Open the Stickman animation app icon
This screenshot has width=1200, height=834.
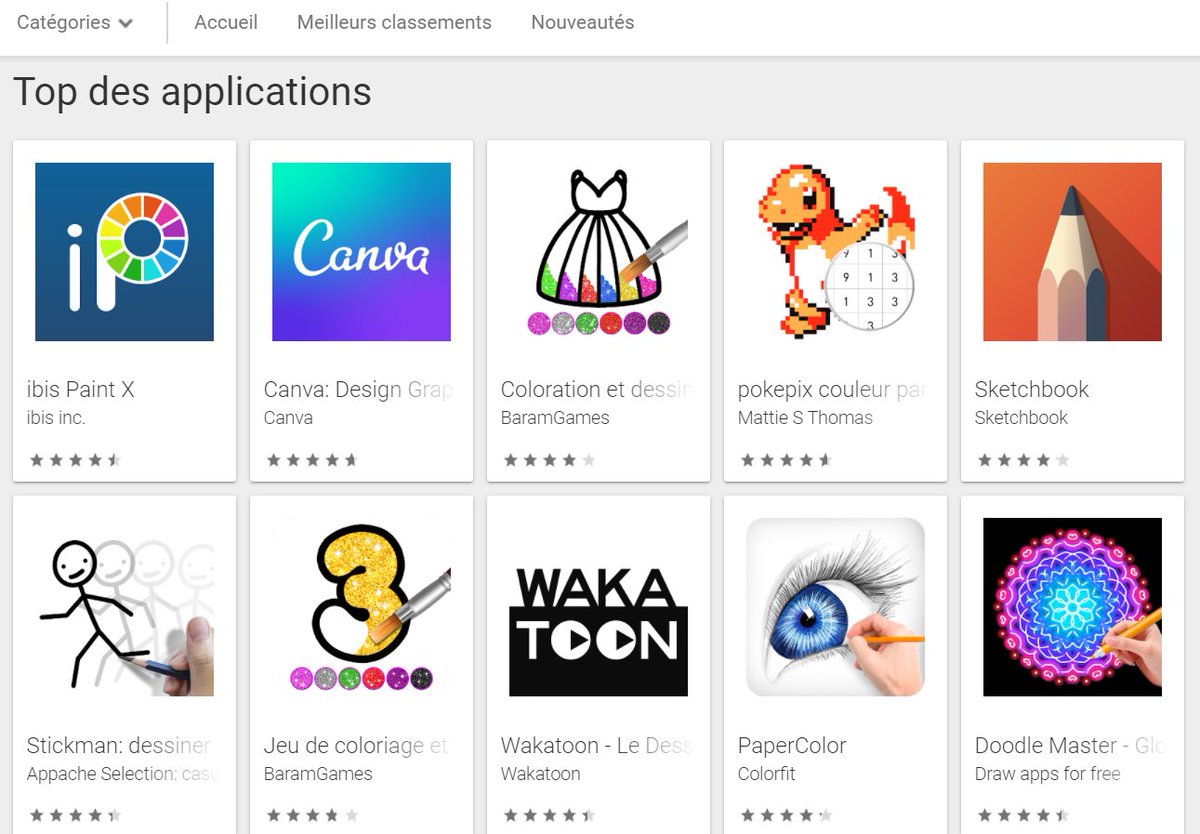pos(124,607)
